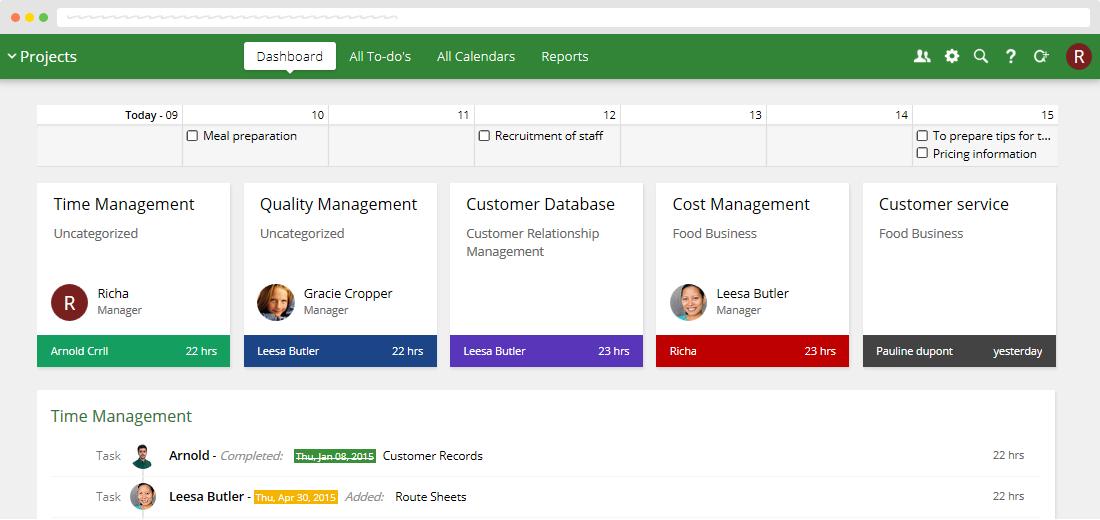Check the Meal preparation task
The width and height of the screenshot is (1100, 520).
coord(192,136)
